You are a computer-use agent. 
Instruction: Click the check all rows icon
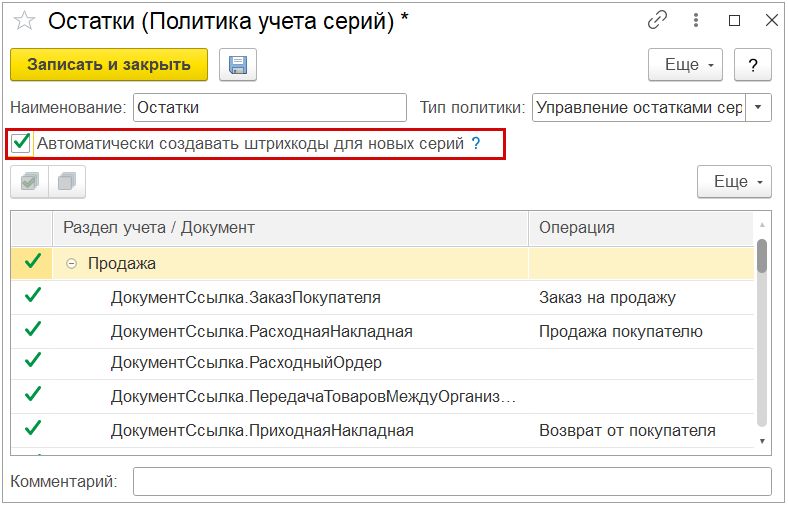point(29,182)
